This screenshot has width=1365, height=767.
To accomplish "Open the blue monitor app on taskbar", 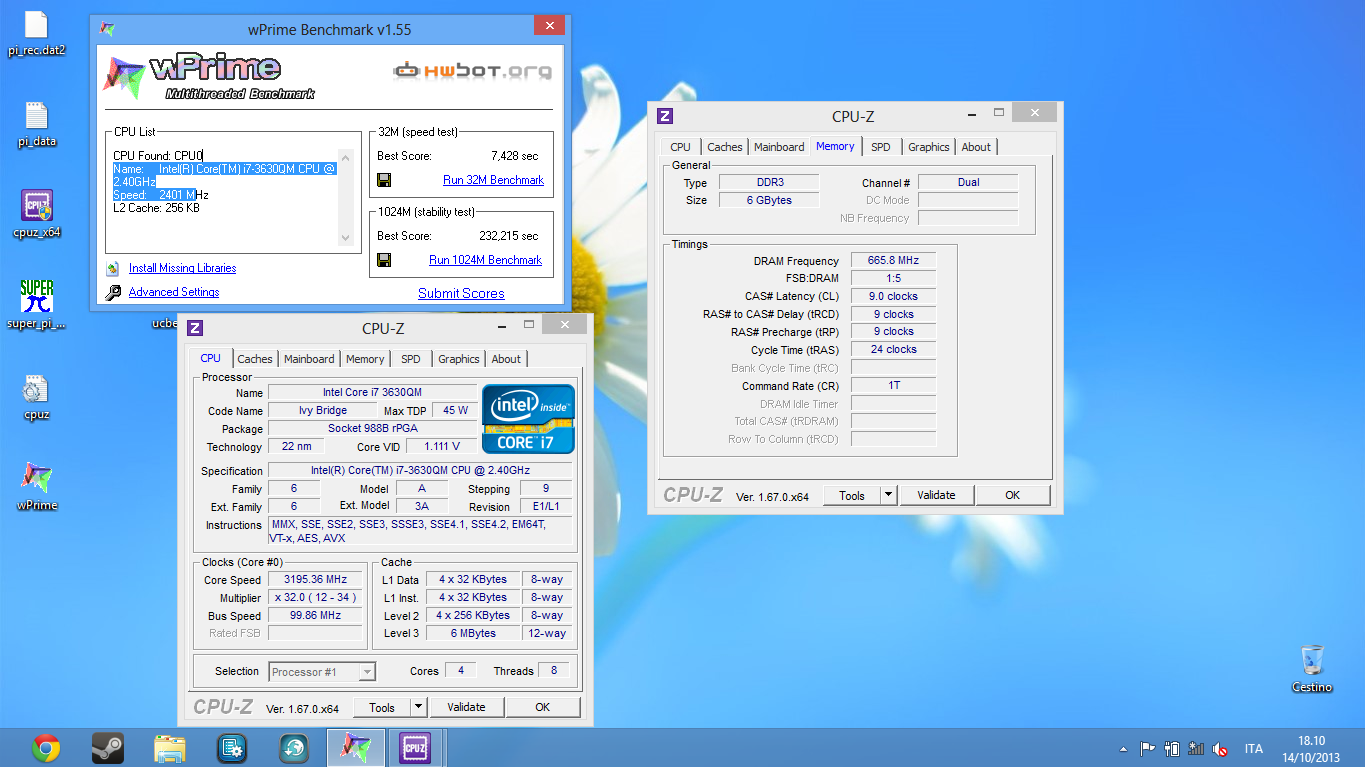I will click(232, 748).
